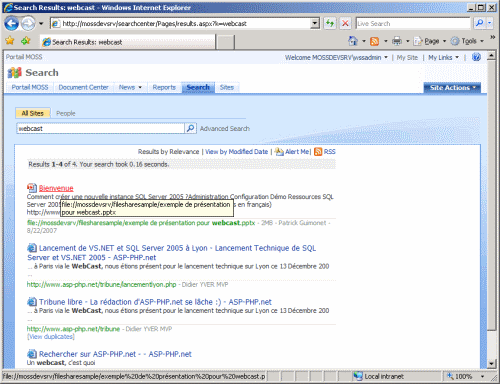
Task: Click the Add to Favorites icon
Action: tap(26, 41)
